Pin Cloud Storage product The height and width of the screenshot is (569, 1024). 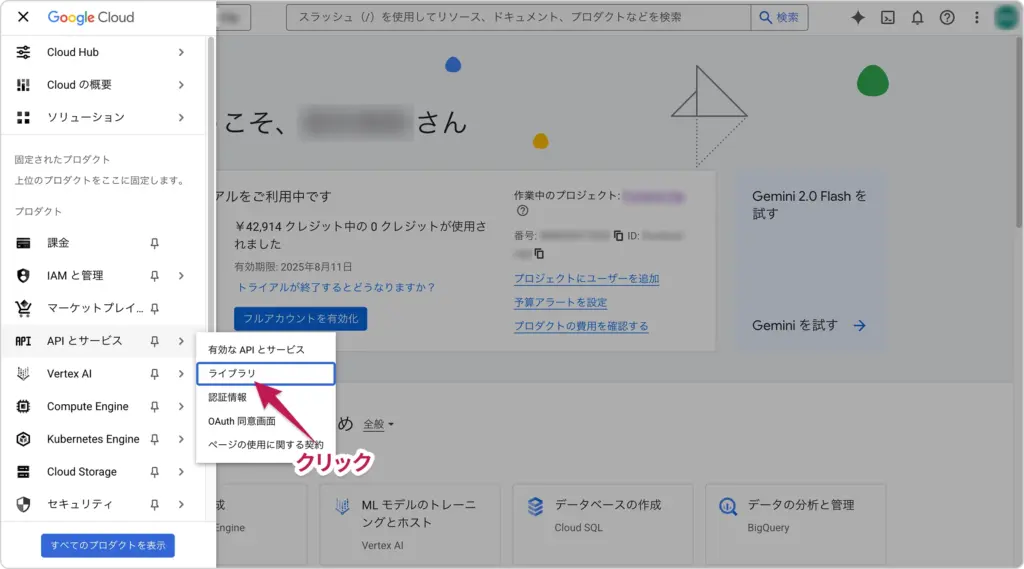(154, 472)
